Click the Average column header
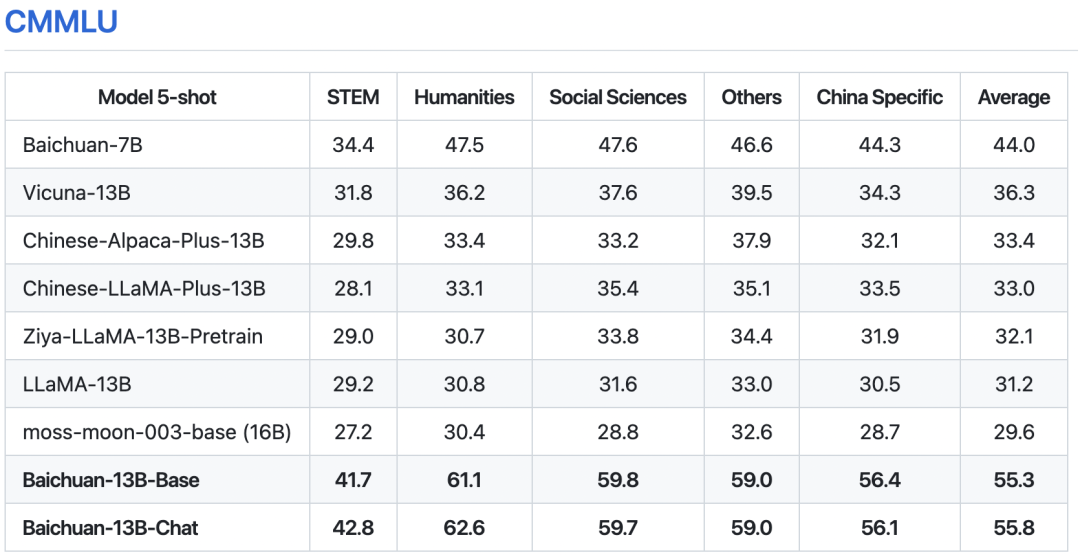The width and height of the screenshot is (1080, 555). [x=1013, y=97]
